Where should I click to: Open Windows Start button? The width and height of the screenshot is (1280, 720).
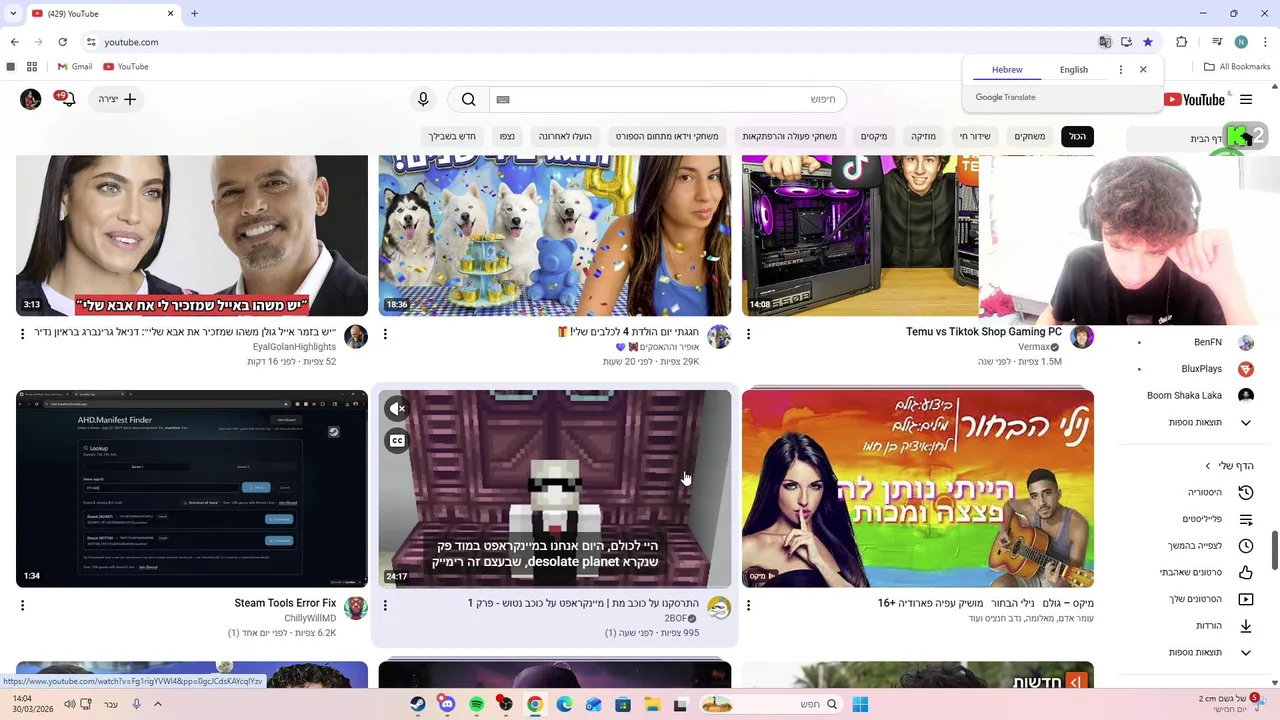pos(860,704)
